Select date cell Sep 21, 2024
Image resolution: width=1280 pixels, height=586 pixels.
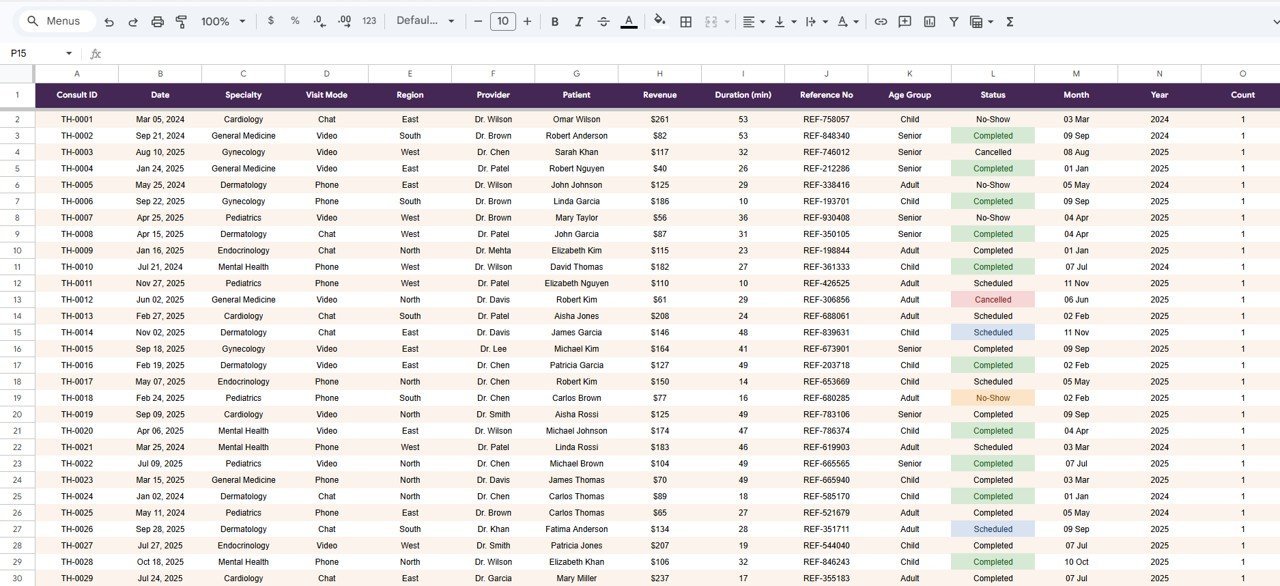(160, 136)
